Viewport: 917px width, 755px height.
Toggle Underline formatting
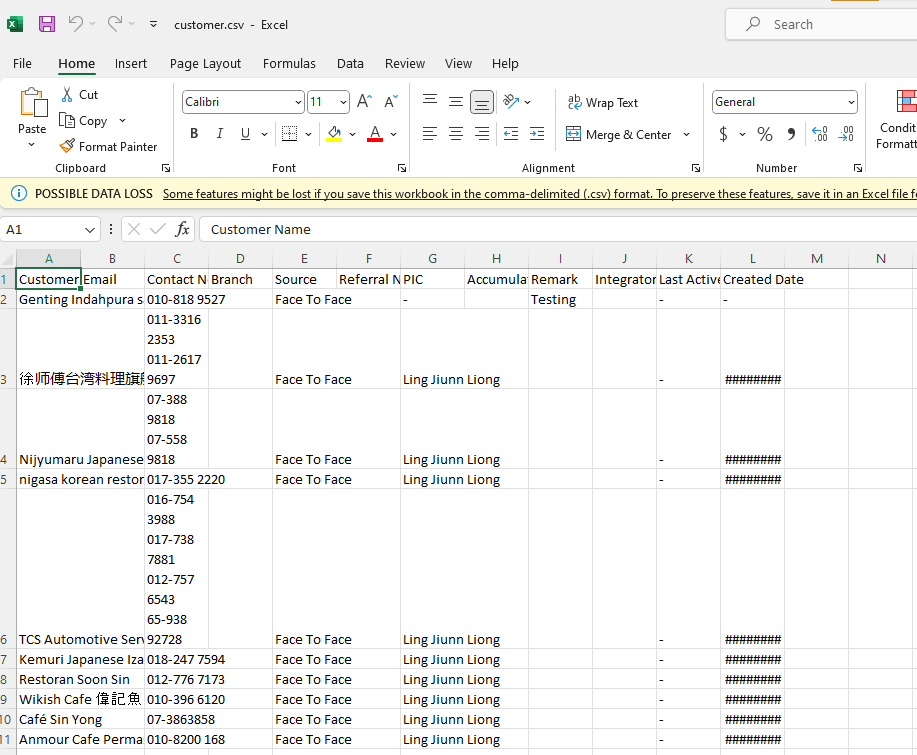tap(246, 134)
